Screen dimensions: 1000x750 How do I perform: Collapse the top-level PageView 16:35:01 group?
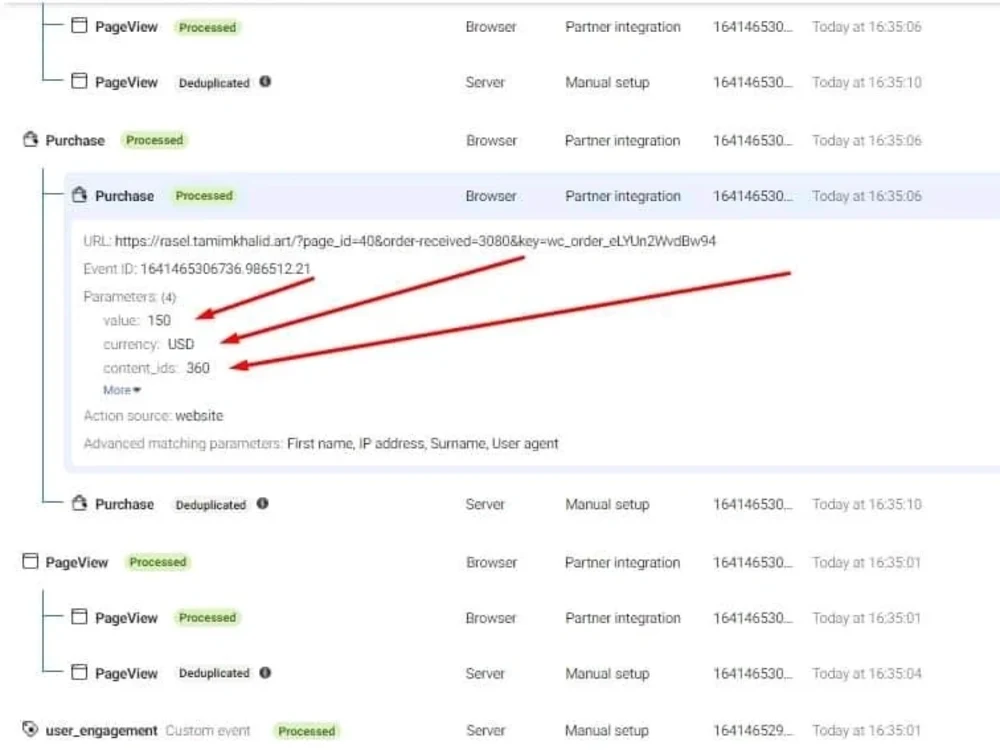click(500, 562)
